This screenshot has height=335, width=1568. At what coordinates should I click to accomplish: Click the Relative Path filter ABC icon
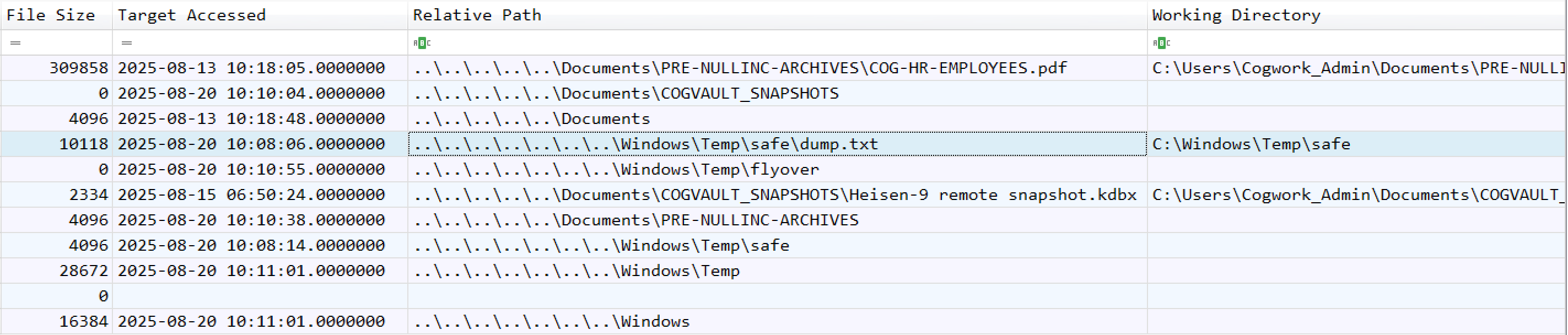click(422, 43)
